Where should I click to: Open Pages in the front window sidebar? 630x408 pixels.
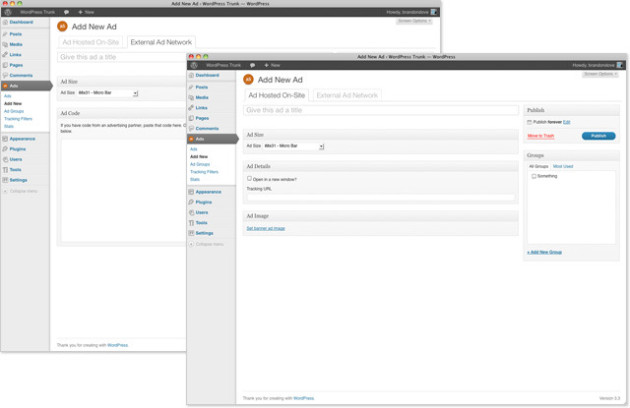point(202,118)
